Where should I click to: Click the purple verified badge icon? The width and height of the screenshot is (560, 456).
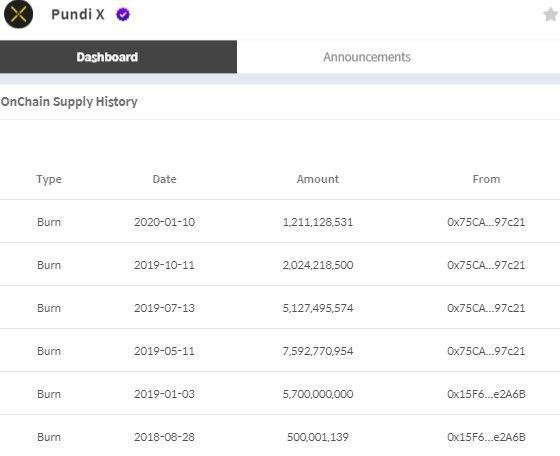(x=123, y=15)
